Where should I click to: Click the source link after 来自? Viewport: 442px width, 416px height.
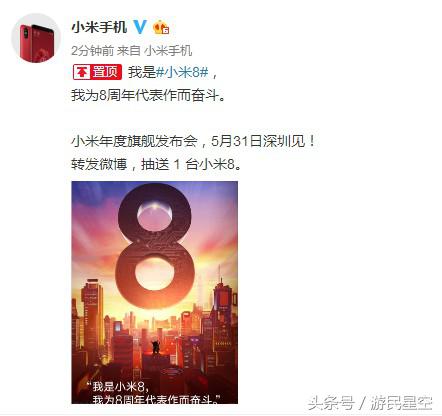point(168,51)
